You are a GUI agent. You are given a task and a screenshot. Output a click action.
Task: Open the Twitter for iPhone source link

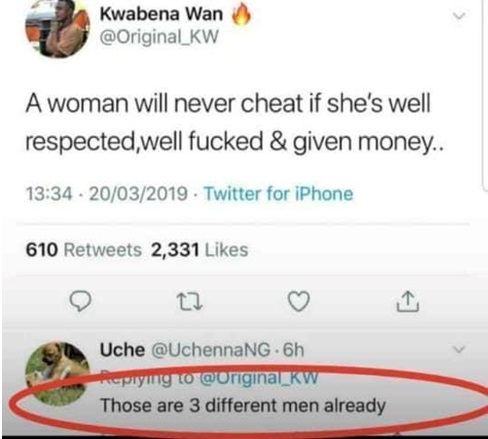click(278, 194)
